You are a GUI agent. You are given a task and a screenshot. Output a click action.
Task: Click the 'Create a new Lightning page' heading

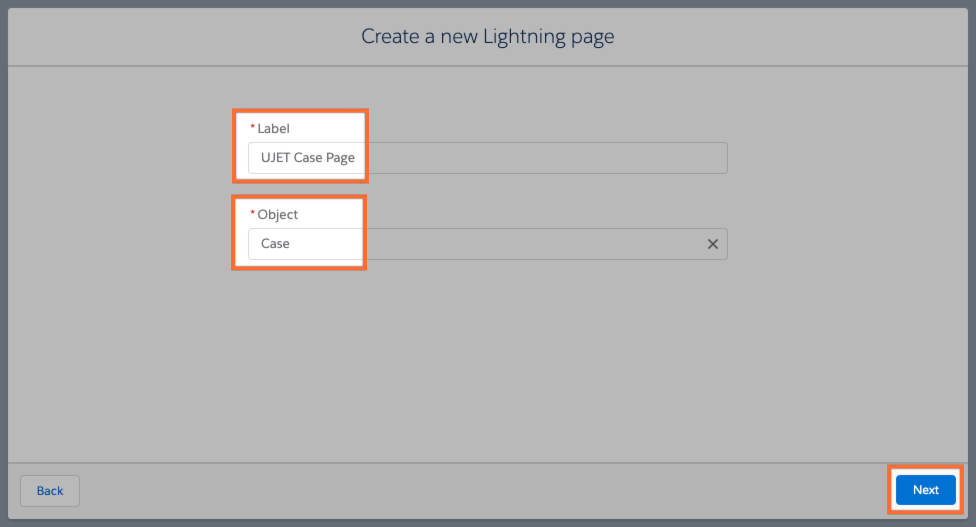pos(487,37)
